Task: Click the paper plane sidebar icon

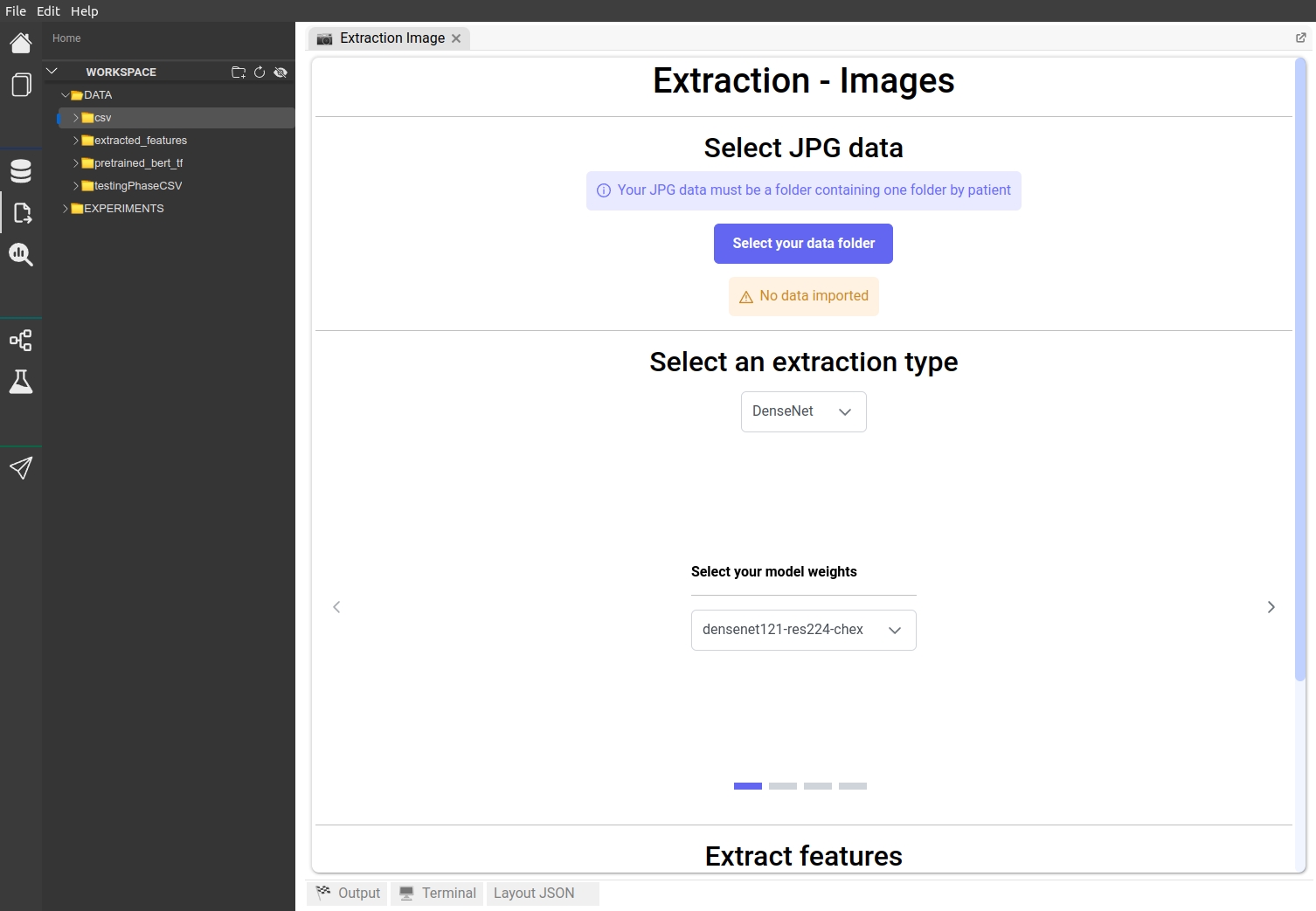Action: click(21, 468)
